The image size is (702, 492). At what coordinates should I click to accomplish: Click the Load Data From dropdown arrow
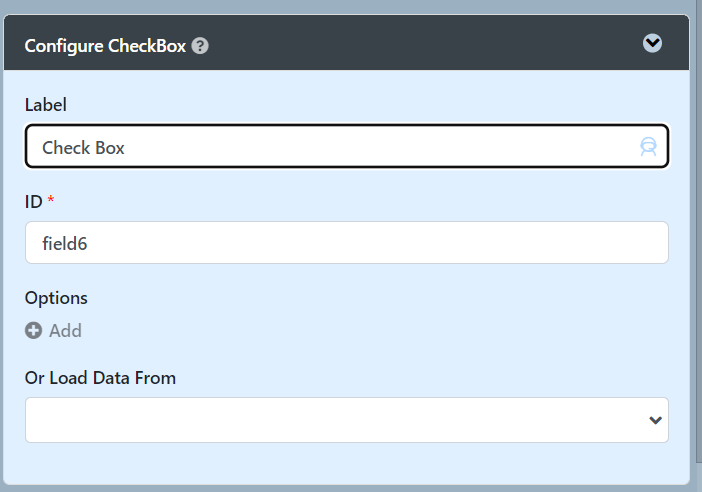[x=655, y=420]
